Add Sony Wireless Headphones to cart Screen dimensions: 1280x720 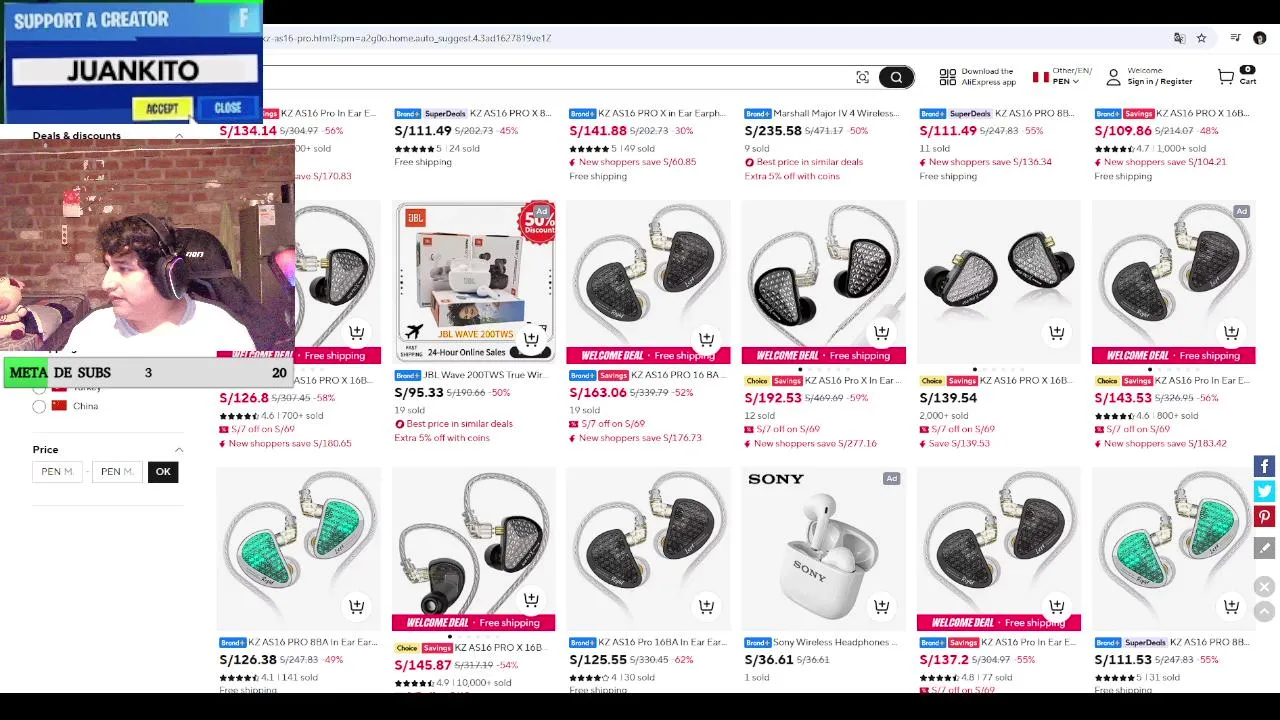[881, 606]
